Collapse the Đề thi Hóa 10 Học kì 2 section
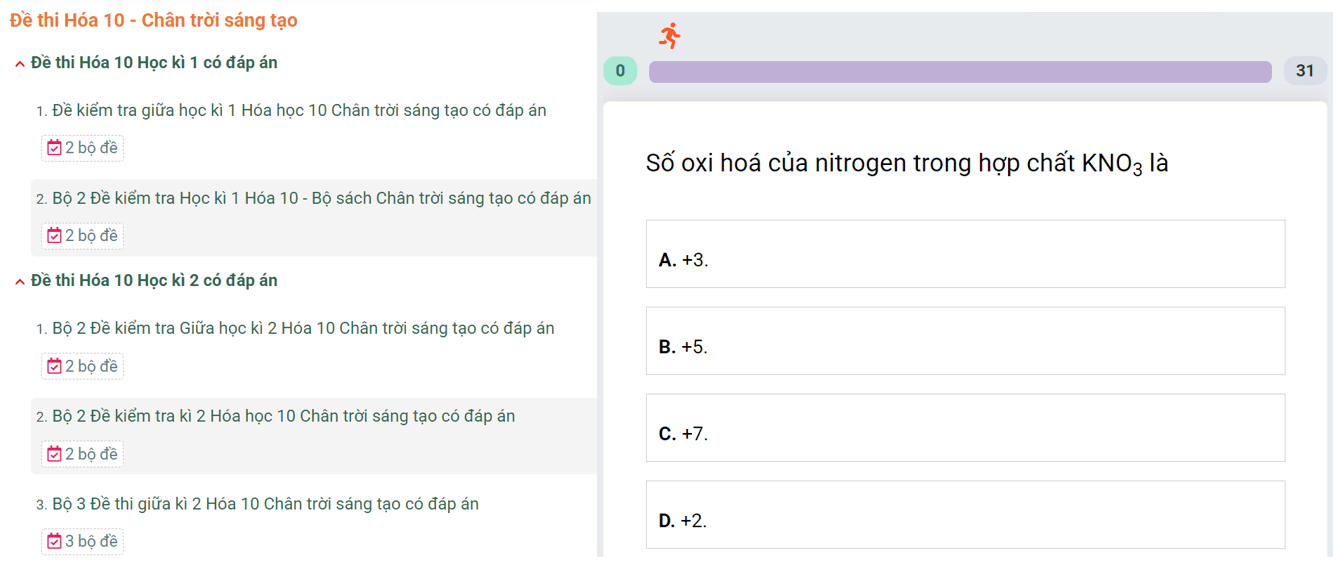1341x567 pixels. (x=20, y=282)
